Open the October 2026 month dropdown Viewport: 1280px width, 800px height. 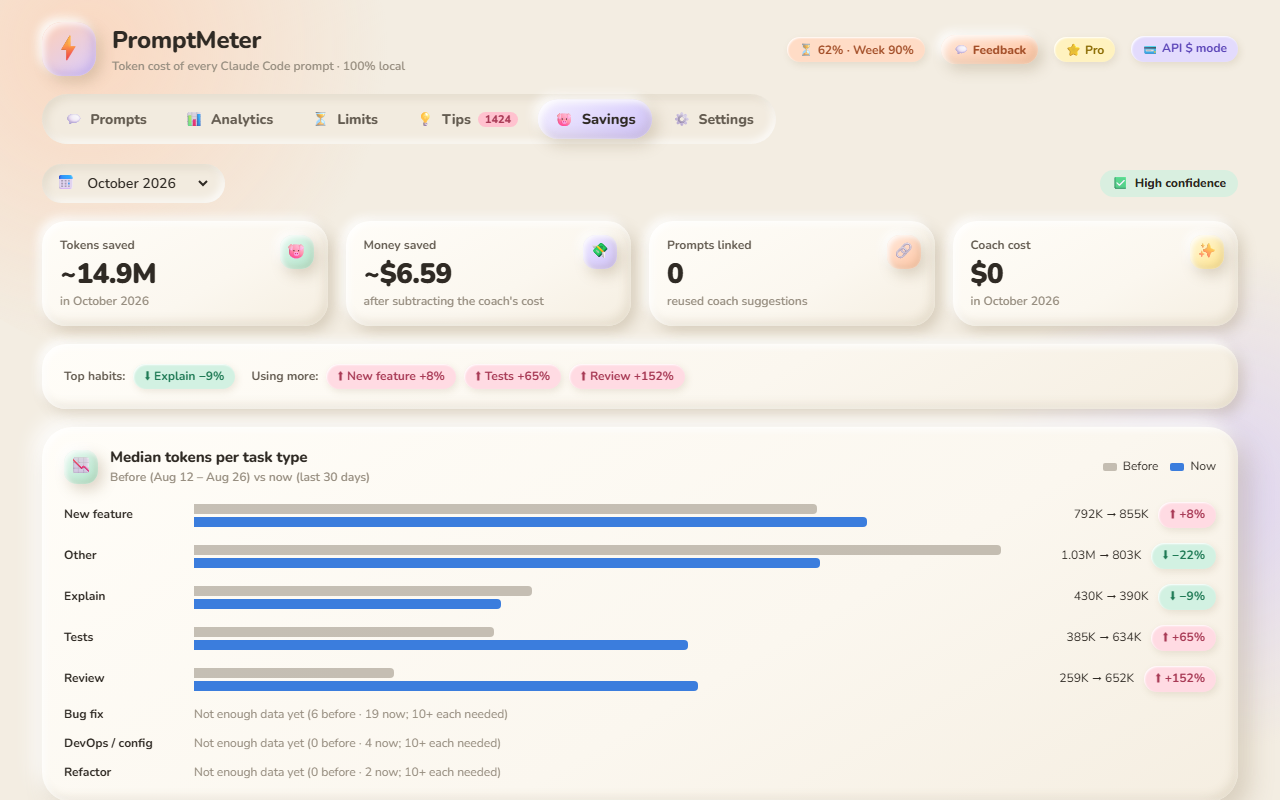pyautogui.click(x=133, y=183)
